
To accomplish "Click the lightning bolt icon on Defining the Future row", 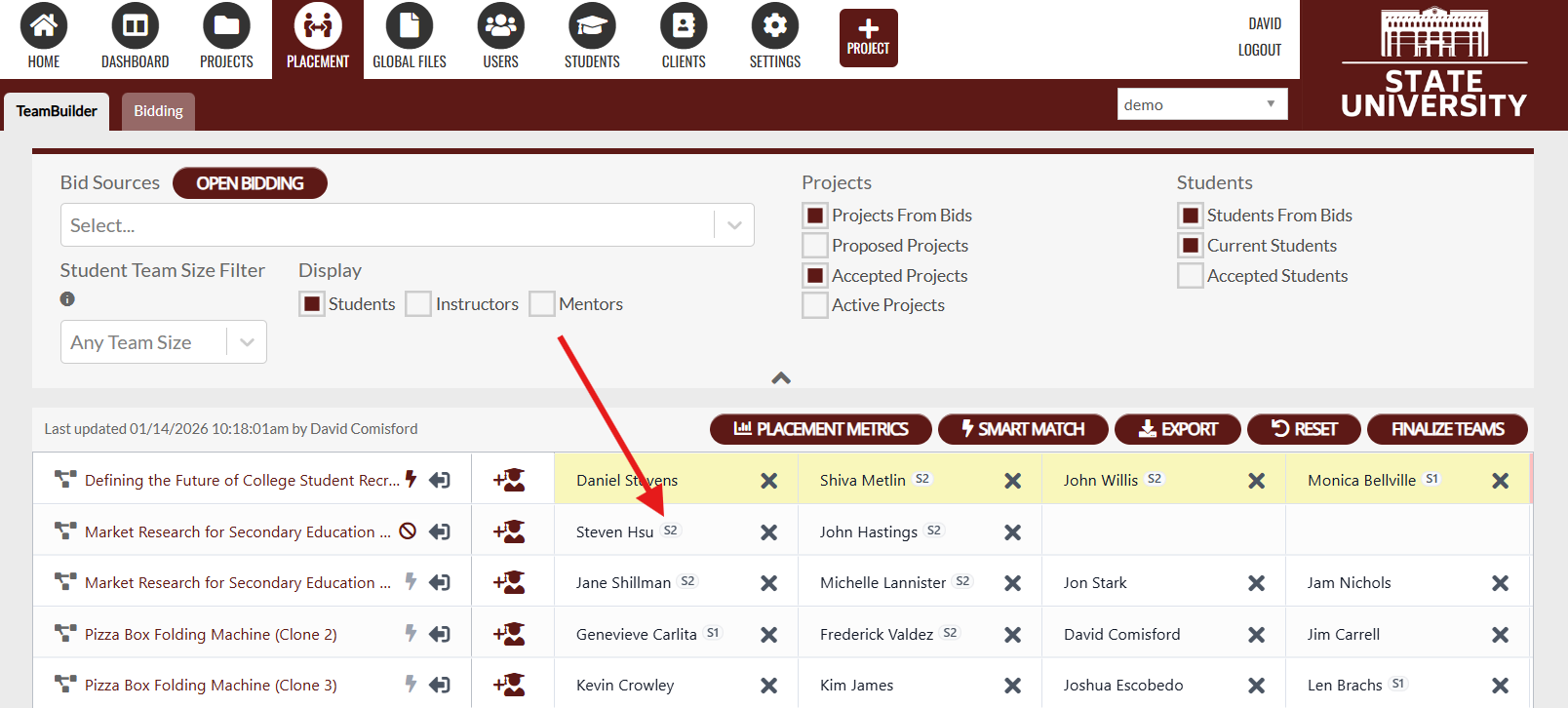I will [x=411, y=479].
